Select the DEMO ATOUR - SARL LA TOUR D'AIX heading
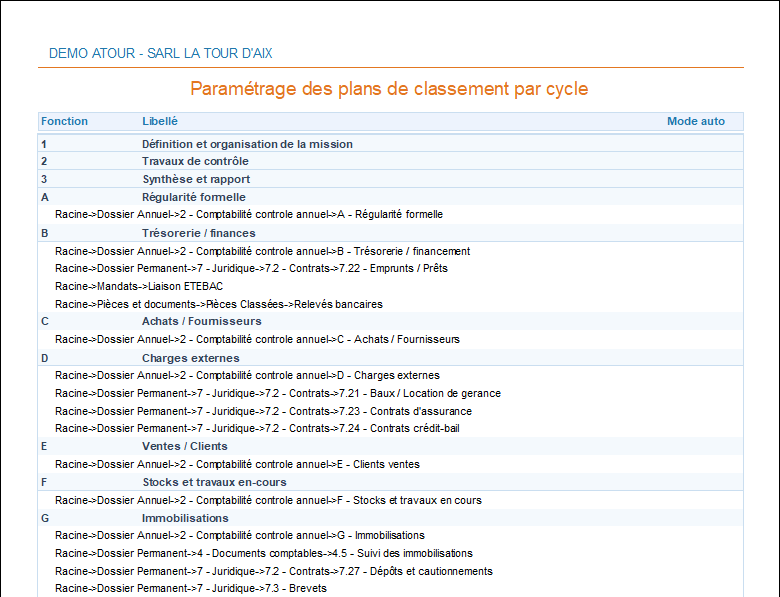 [x=161, y=53]
